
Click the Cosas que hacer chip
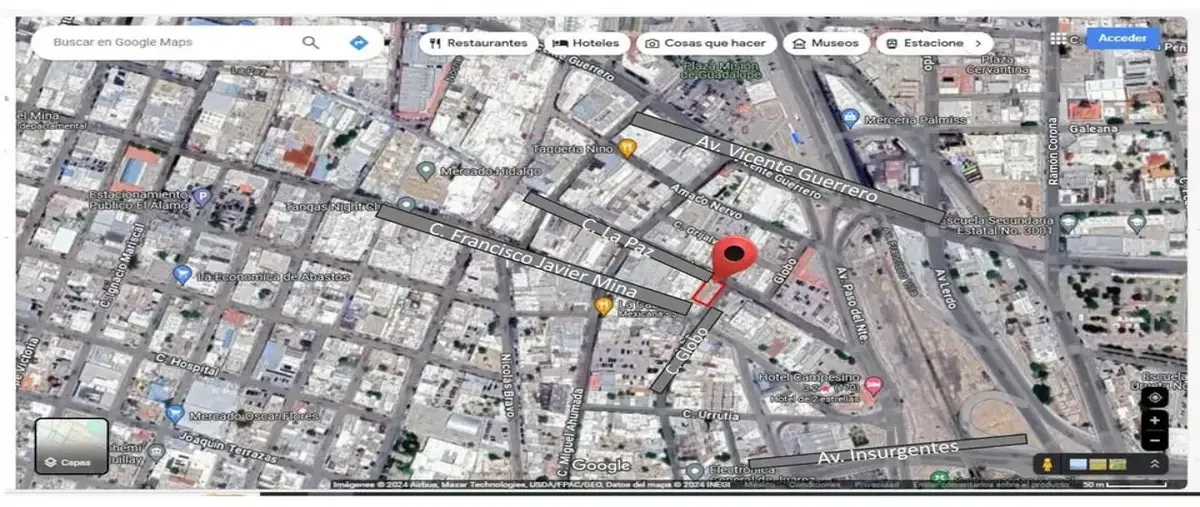pyautogui.click(x=707, y=43)
